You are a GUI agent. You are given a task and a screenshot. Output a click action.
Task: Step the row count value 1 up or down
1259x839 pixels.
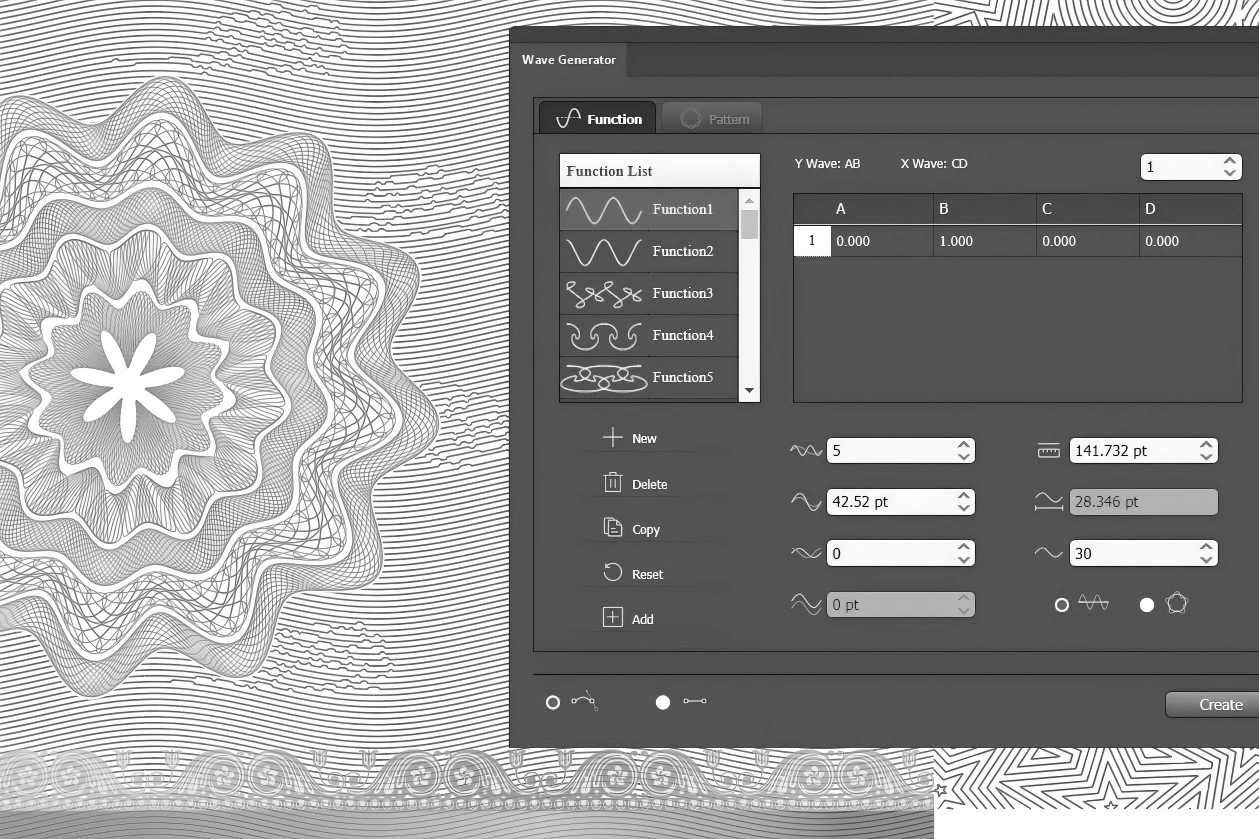coord(1231,167)
